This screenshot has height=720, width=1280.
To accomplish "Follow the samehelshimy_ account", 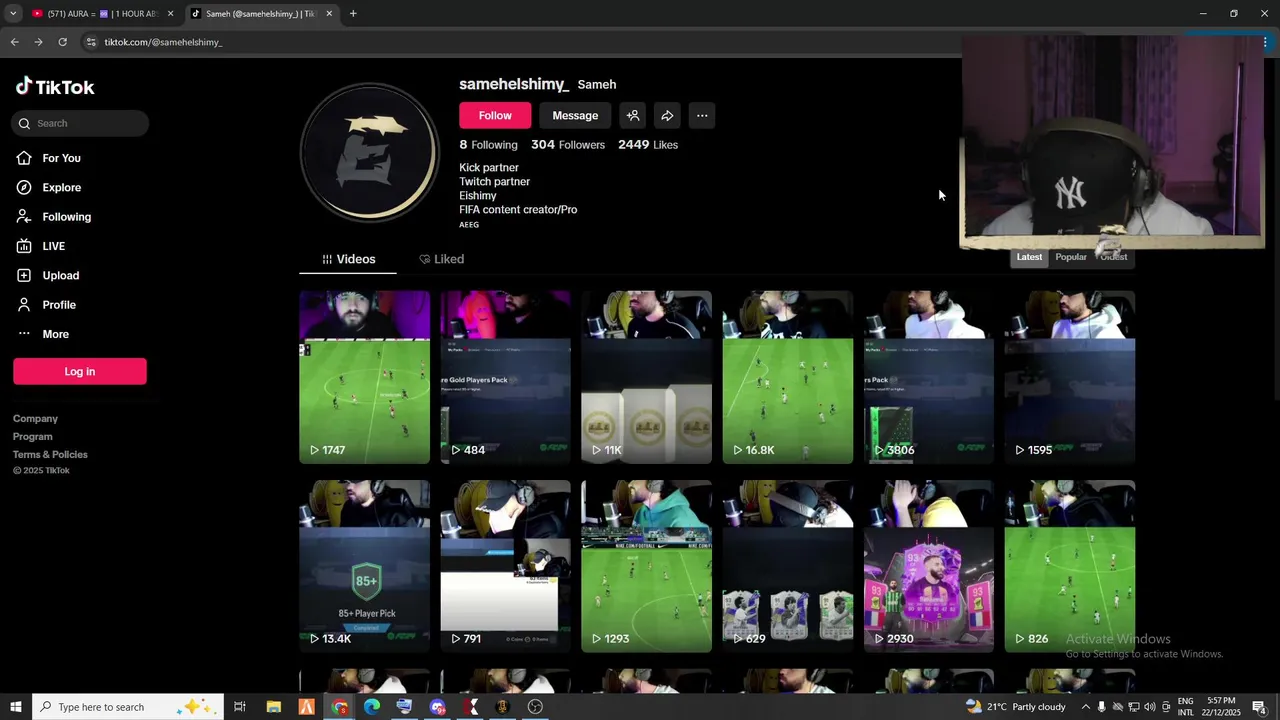I will (x=495, y=116).
